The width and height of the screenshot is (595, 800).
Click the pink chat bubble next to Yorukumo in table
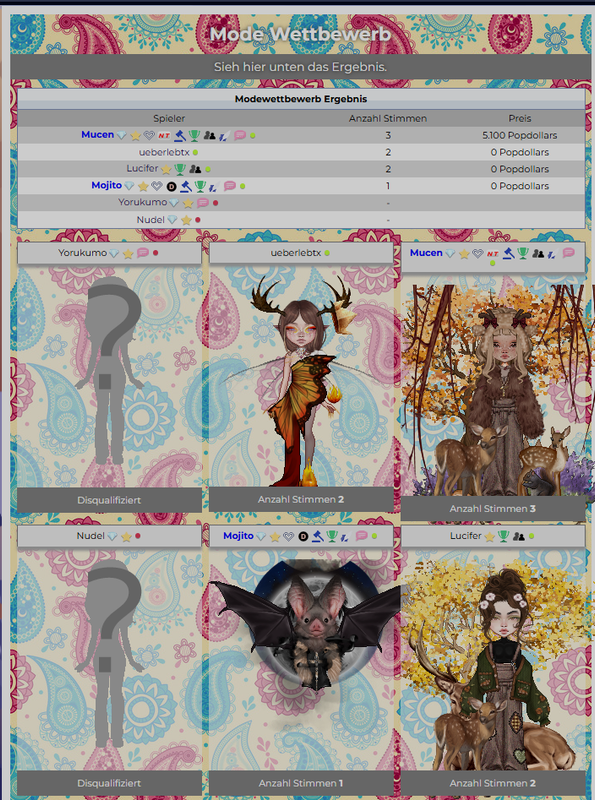pos(203,203)
